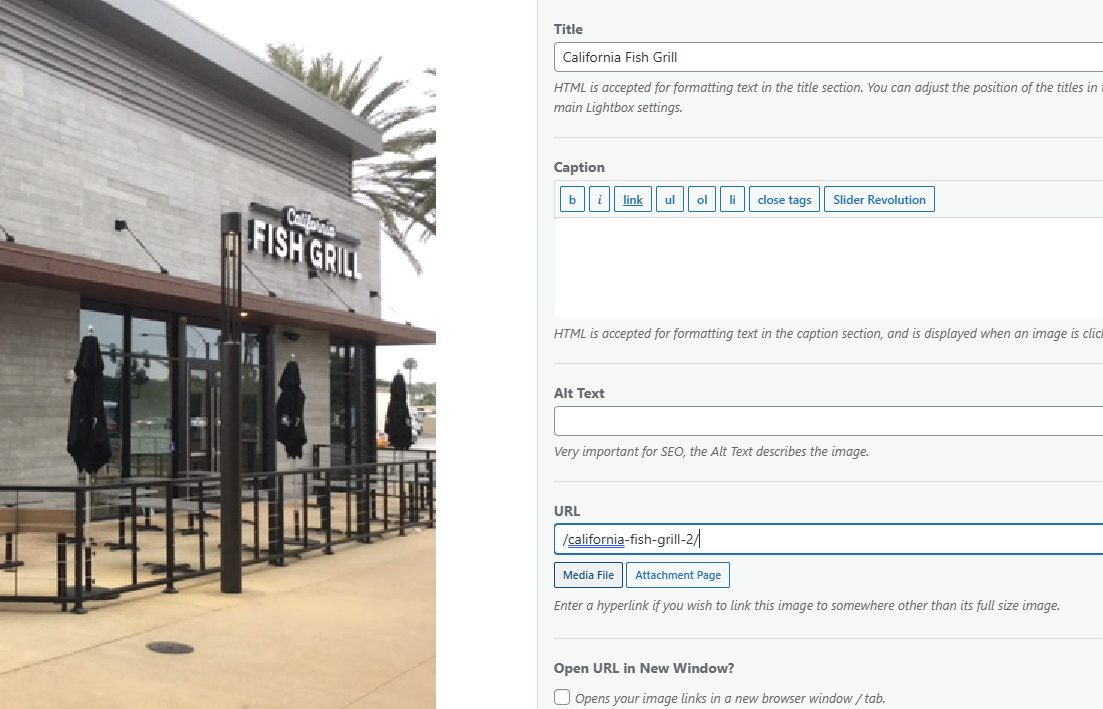Click the 'Opens your image links' checkbox label
This screenshot has width=1103, height=709.
[730, 698]
